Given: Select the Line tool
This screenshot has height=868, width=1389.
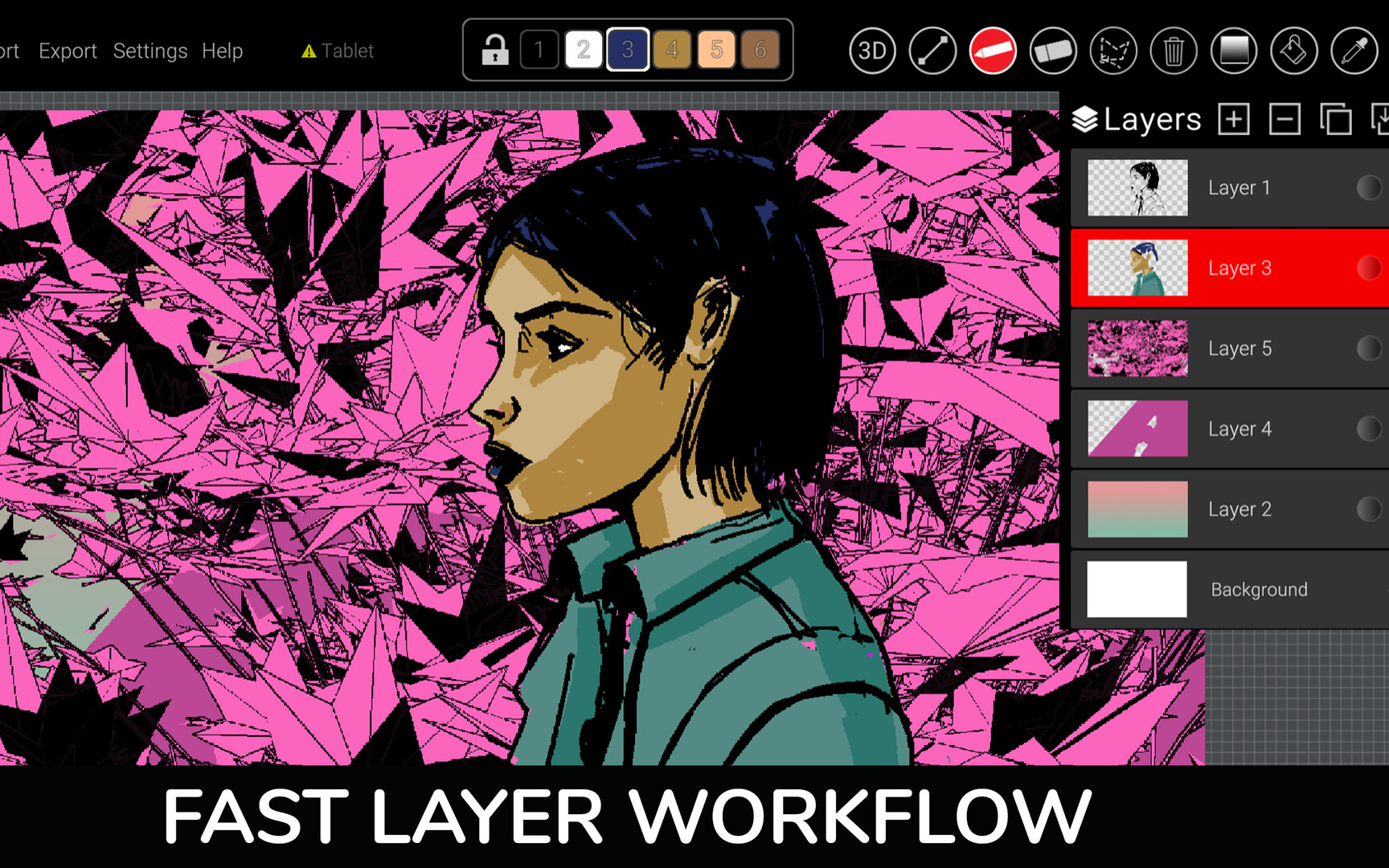Looking at the screenshot, I should 932,51.
